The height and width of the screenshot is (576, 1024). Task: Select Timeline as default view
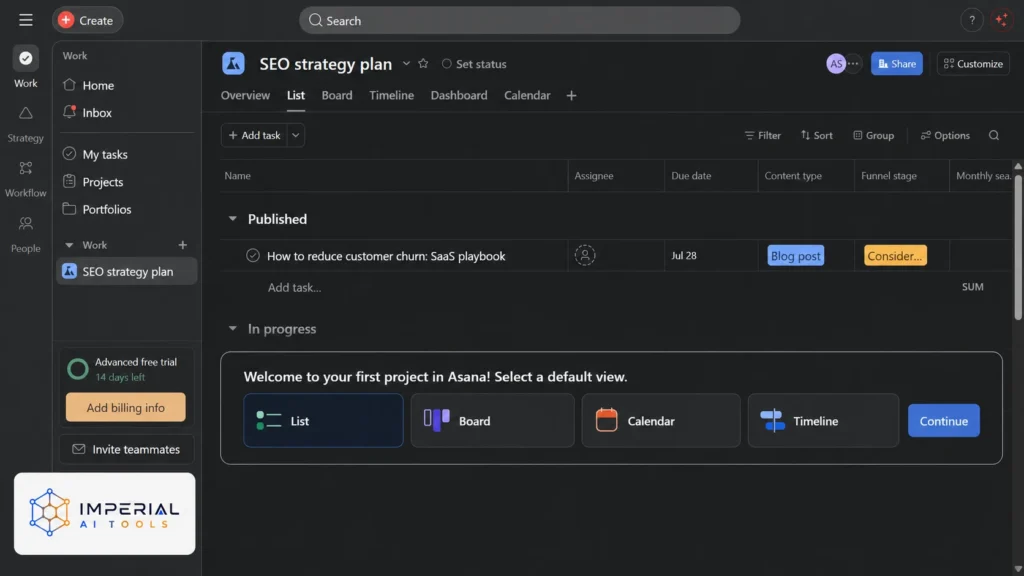pos(823,421)
